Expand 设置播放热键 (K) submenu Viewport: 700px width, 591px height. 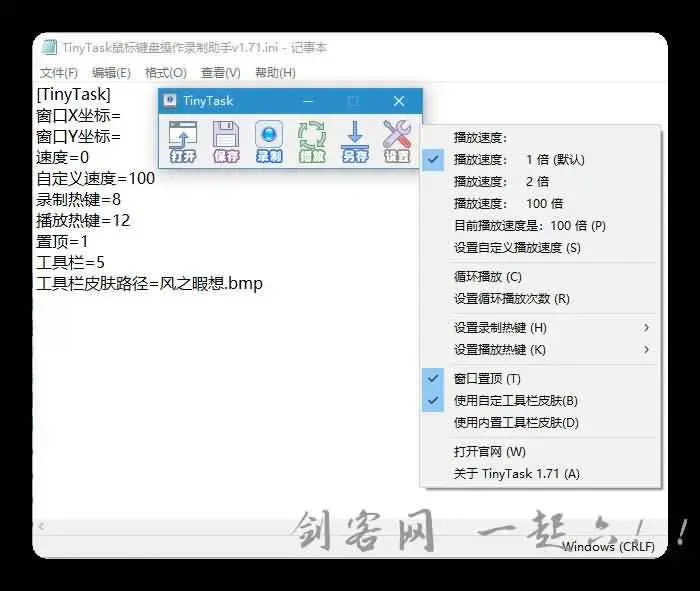coord(540,350)
